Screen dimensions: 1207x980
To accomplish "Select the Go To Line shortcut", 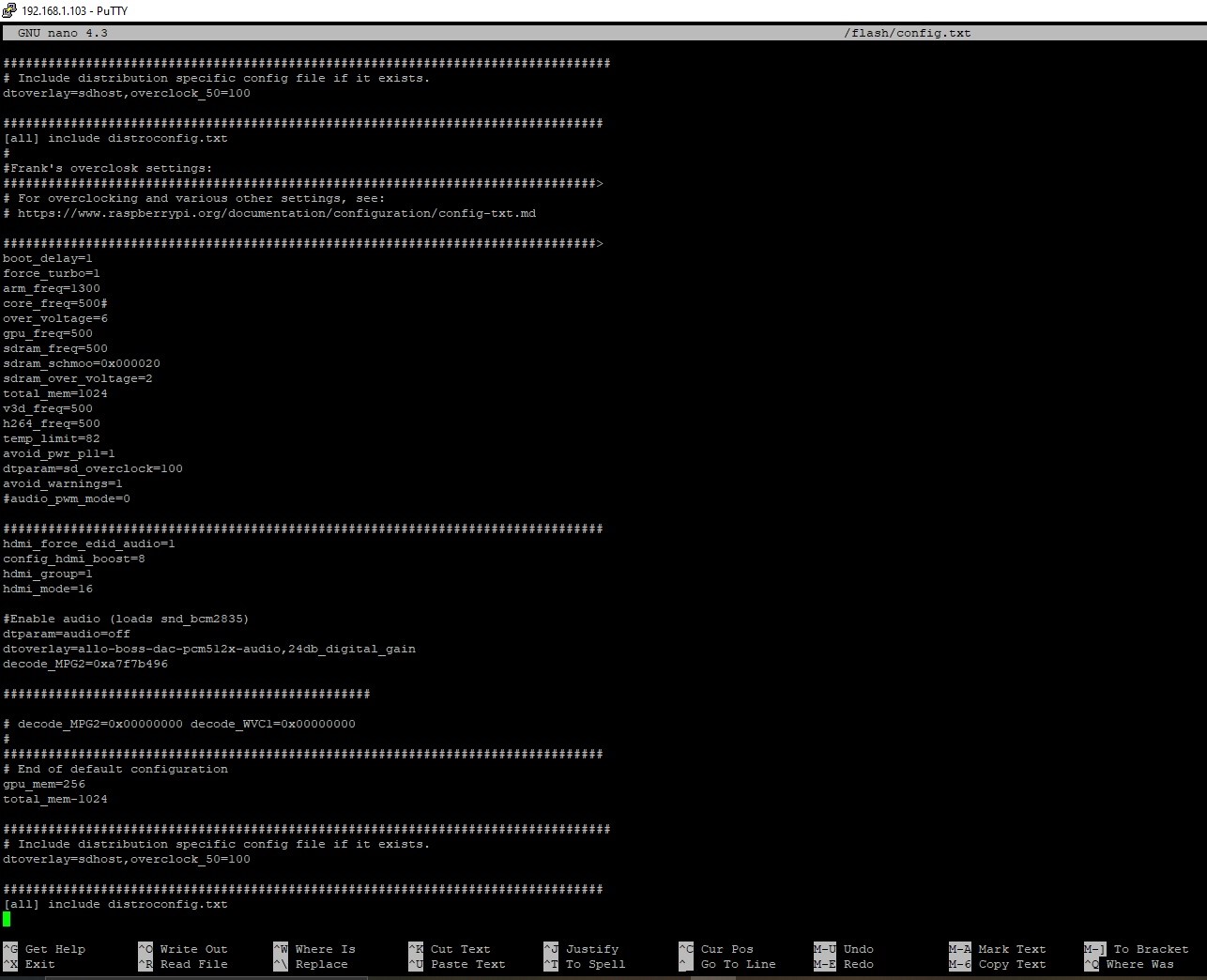I will coord(727,964).
